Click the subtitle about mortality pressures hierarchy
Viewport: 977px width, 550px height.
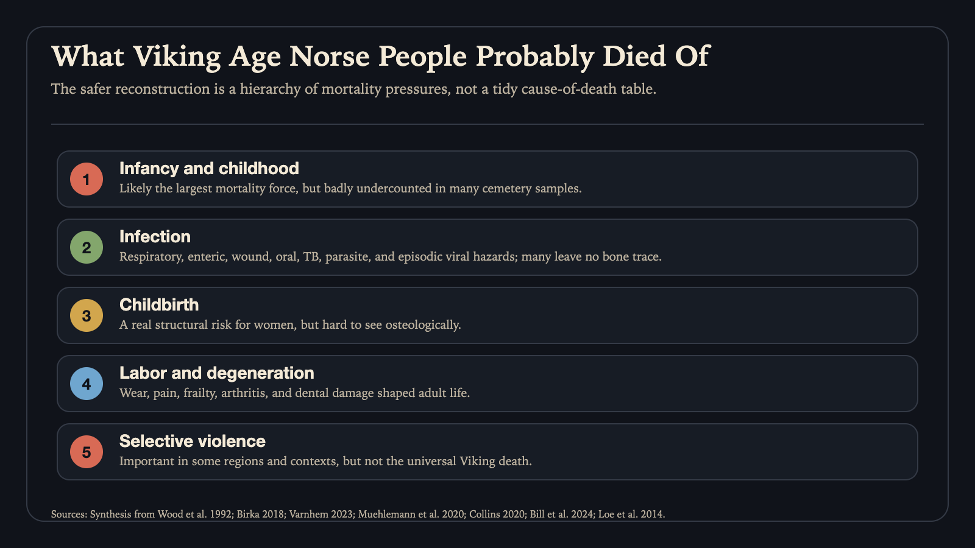(353, 89)
